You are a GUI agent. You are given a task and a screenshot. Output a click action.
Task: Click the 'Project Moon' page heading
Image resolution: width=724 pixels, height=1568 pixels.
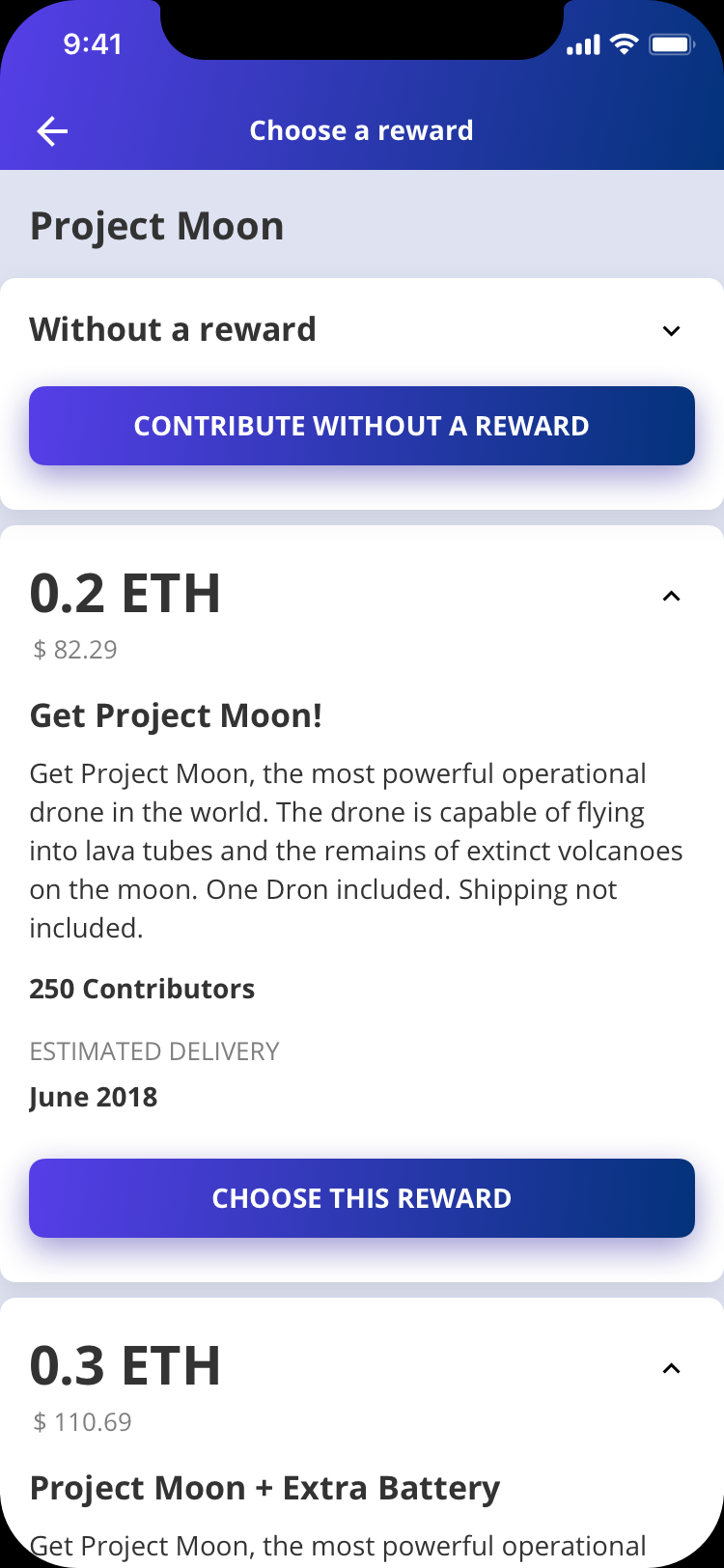156,227
